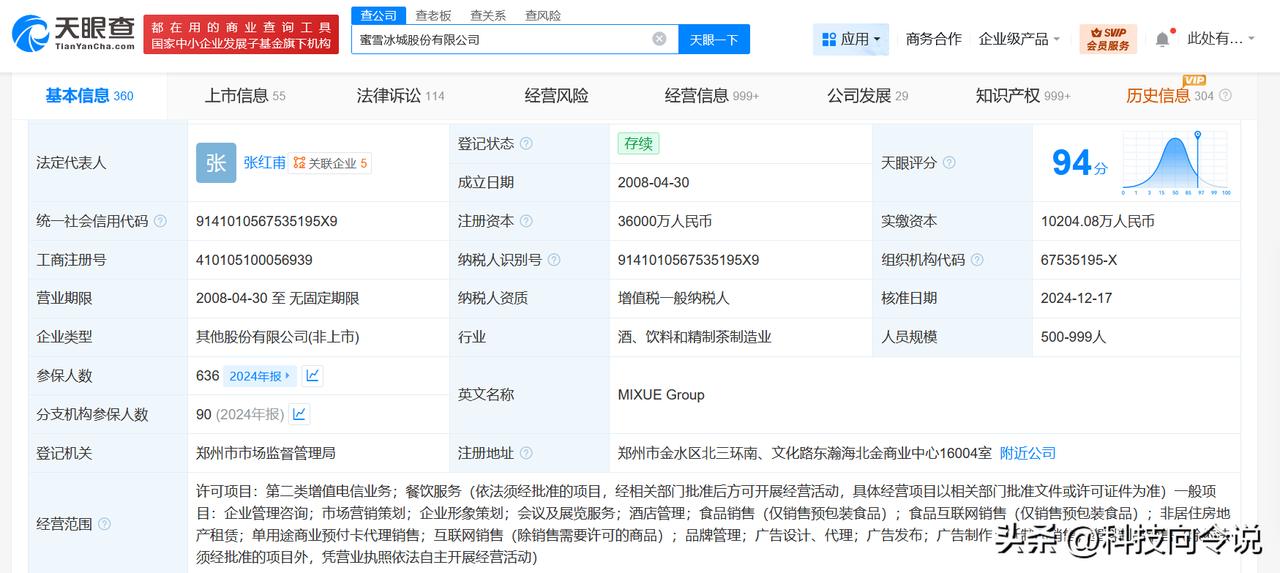Image resolution: width=1280 pixels, height=573 pixels.
Task: Click the 存续 status tag
Action: [638, 144]
